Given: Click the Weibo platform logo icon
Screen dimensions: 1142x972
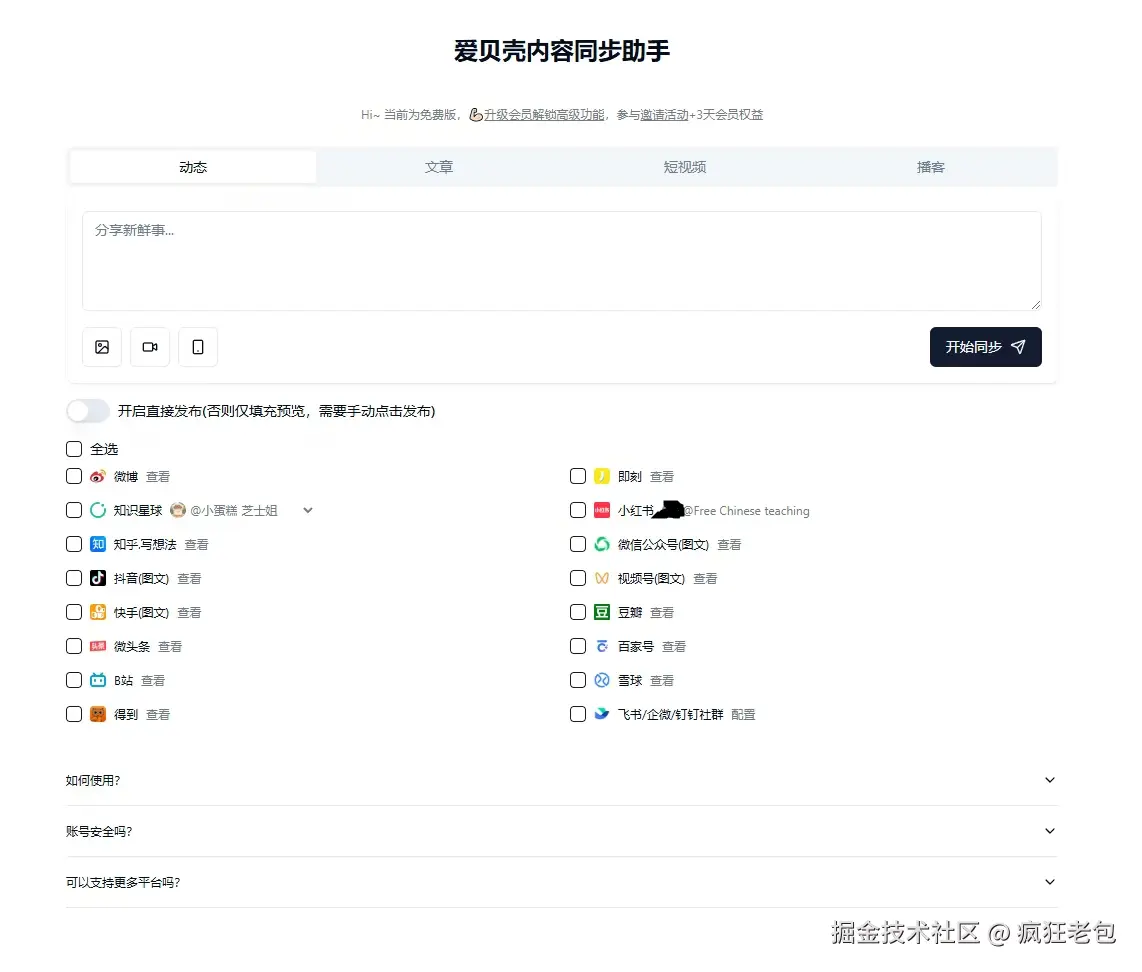Looking at the screenshot, I should (x=98, y=477).
